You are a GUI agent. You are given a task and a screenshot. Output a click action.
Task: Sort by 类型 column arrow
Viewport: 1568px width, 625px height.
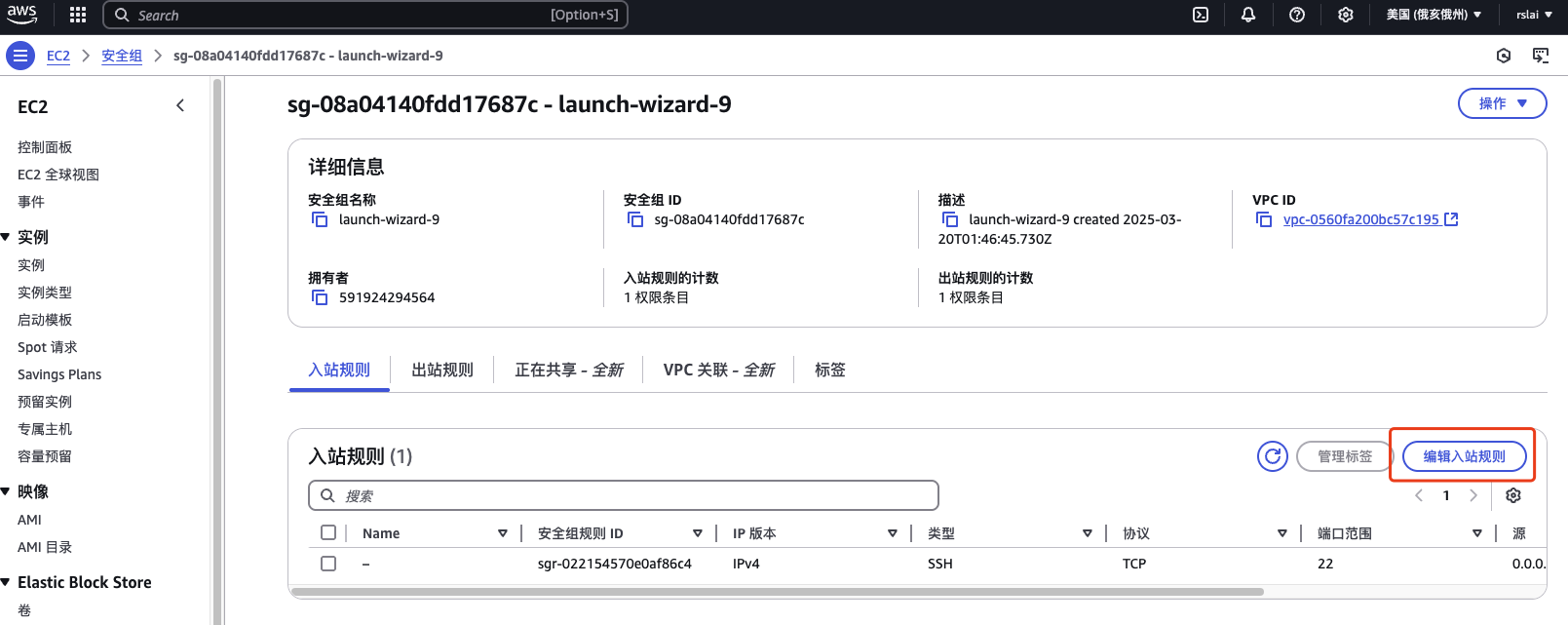[1088, 533]
